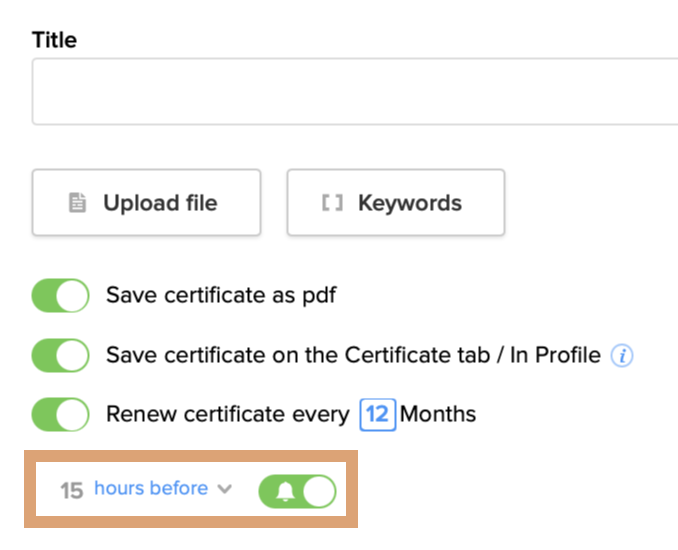The image size is (678, 550).
Task: Click the Certificate tab / In Profile label text
Action: click(x=352, y=355)
